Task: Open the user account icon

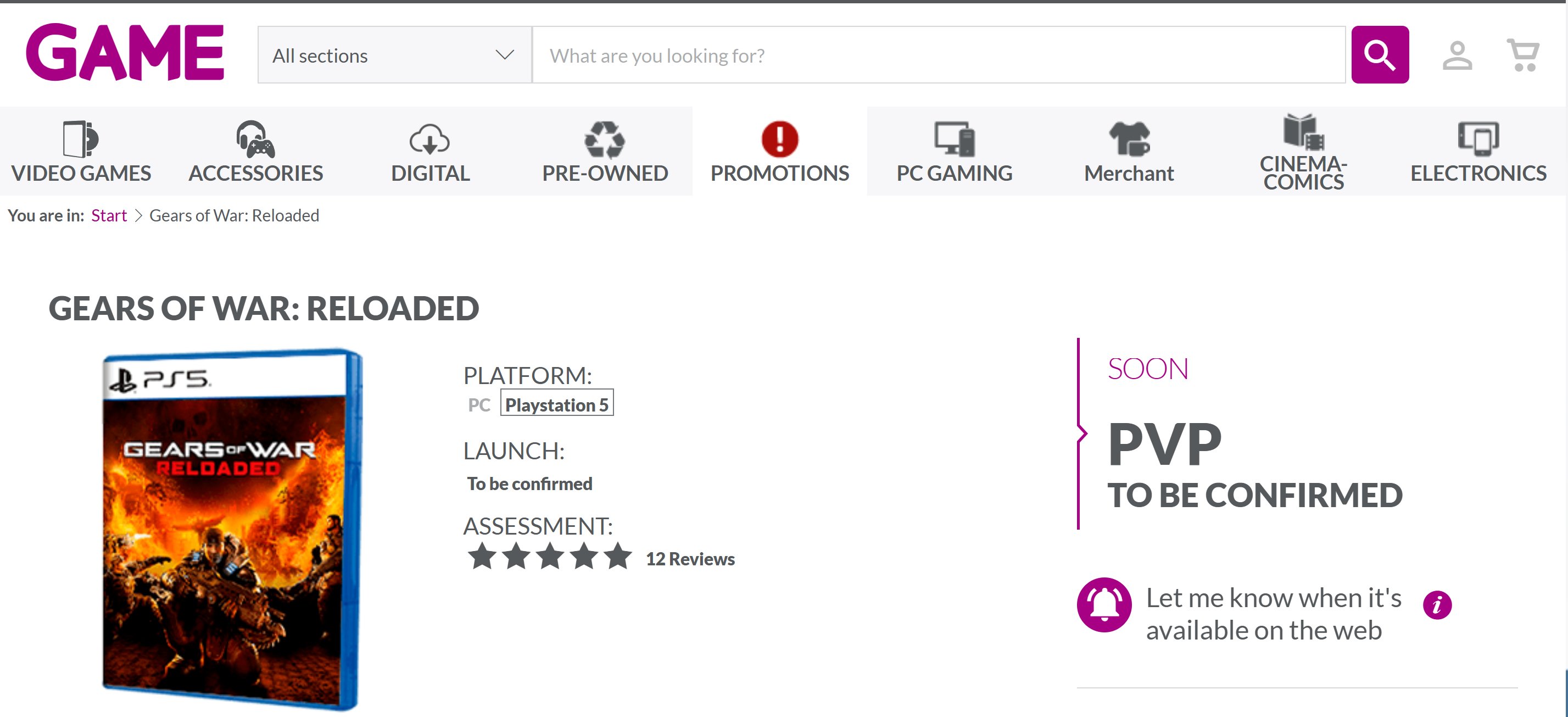Action: (1457, 55)
